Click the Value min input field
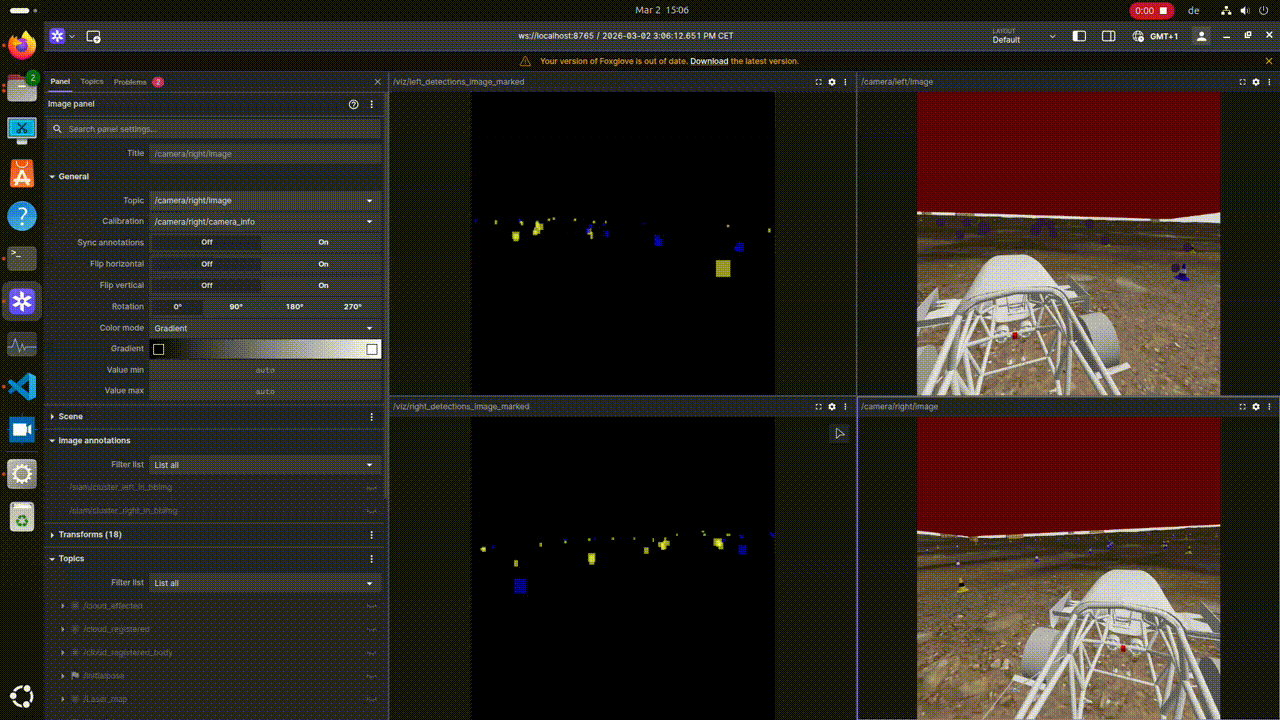Viewport: 1280px width, 720px height. click(x=265, y=370)
